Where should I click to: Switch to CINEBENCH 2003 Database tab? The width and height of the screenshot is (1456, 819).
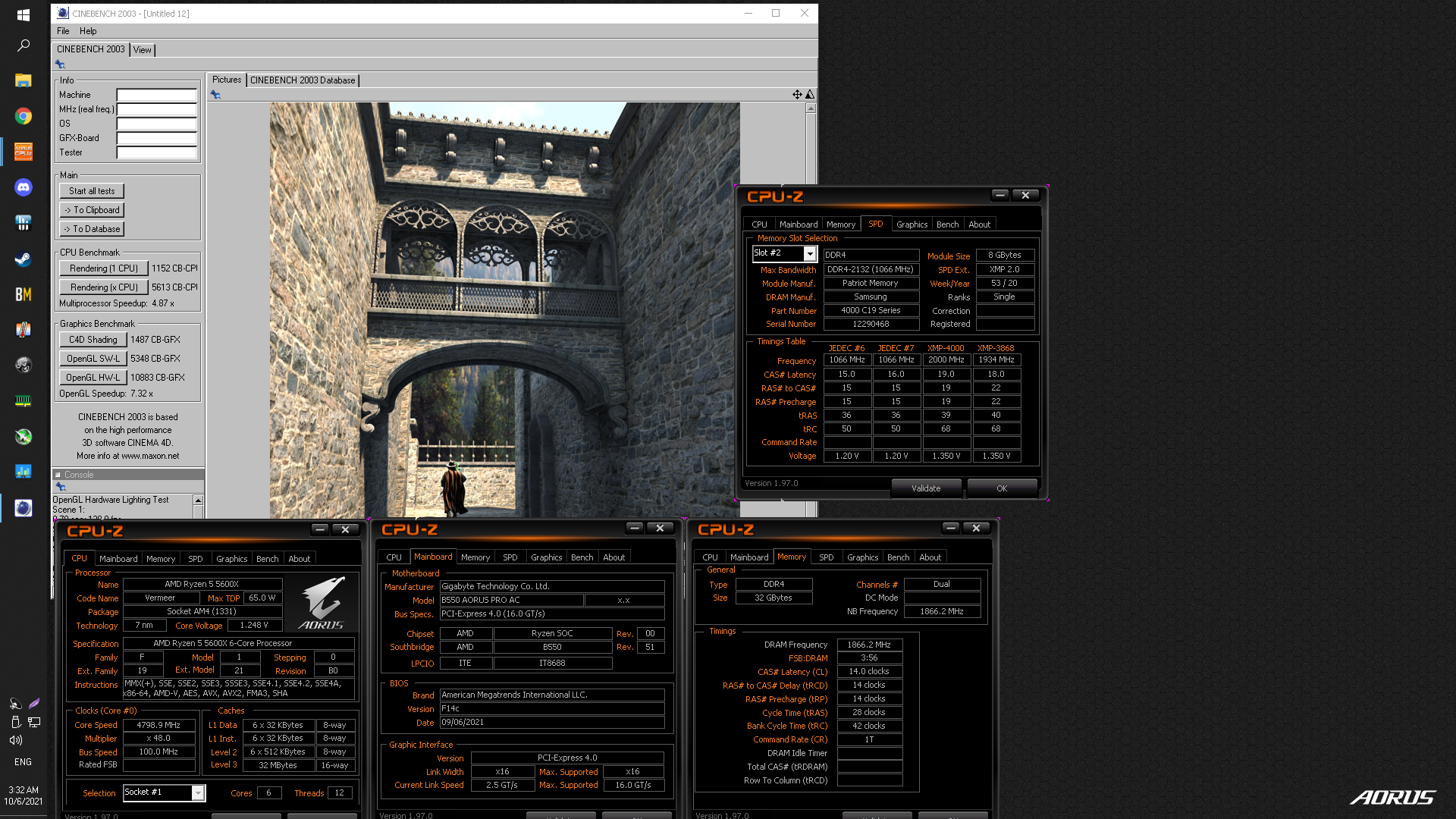point(303,80)
